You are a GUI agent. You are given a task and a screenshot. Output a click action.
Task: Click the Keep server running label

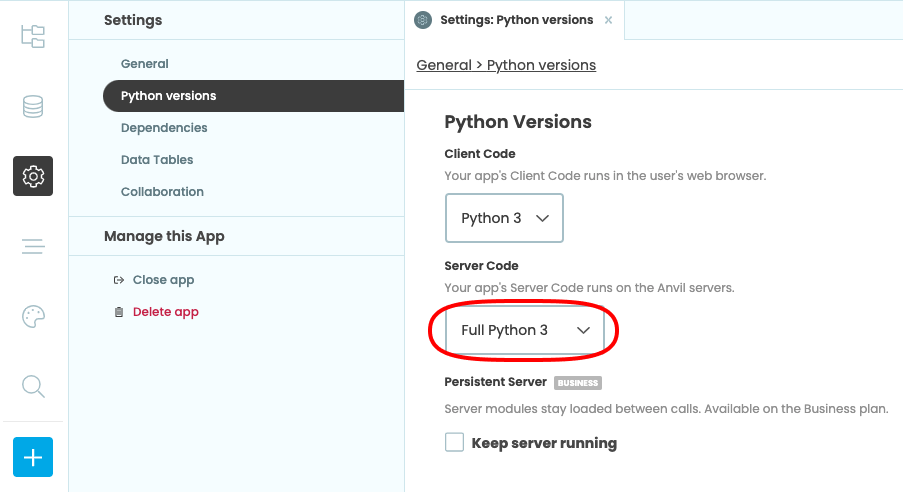[x=544, y=443]
